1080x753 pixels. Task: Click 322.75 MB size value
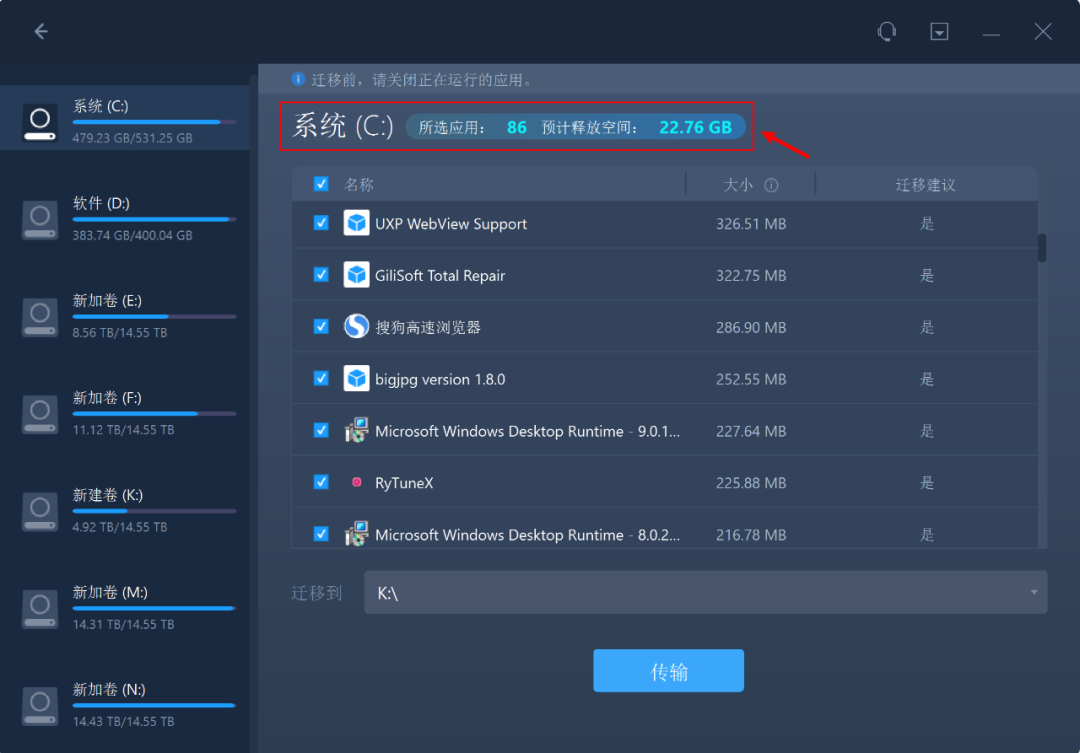[751, 276]
